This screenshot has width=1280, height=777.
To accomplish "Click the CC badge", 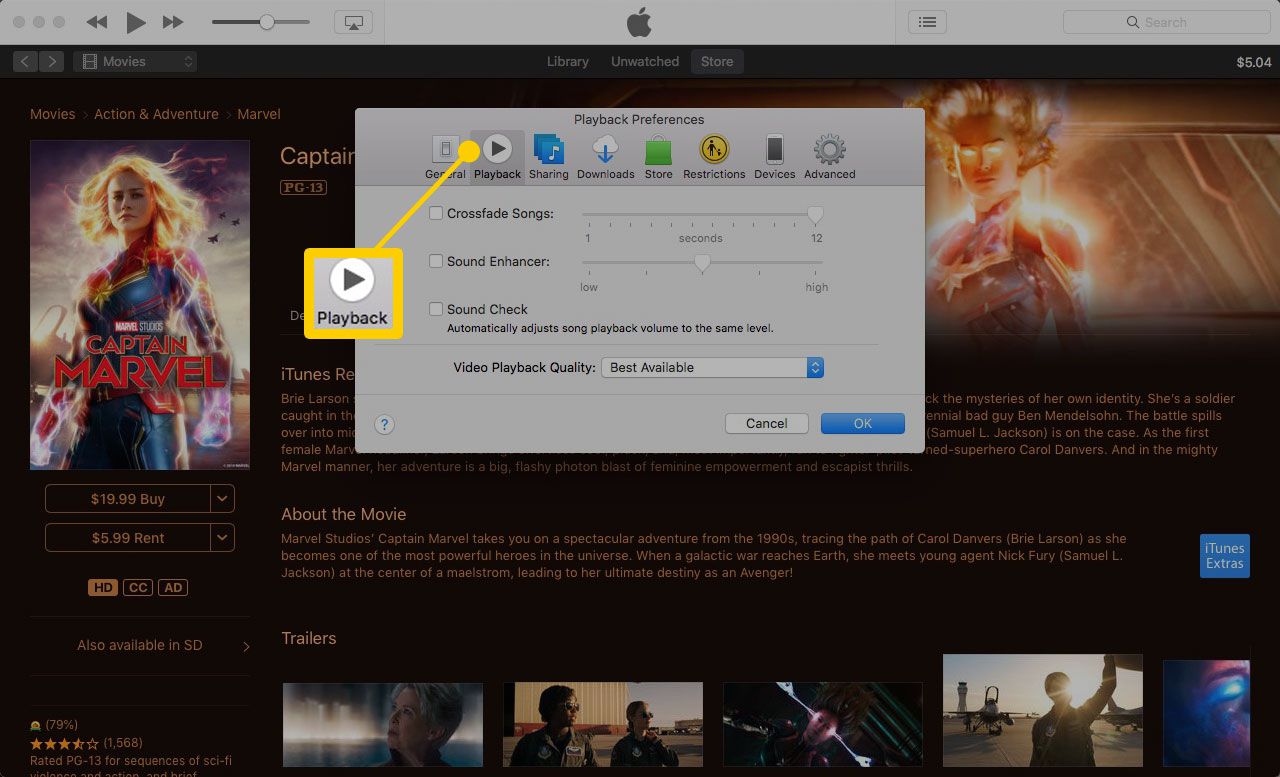I will click(x=138, y=588).
